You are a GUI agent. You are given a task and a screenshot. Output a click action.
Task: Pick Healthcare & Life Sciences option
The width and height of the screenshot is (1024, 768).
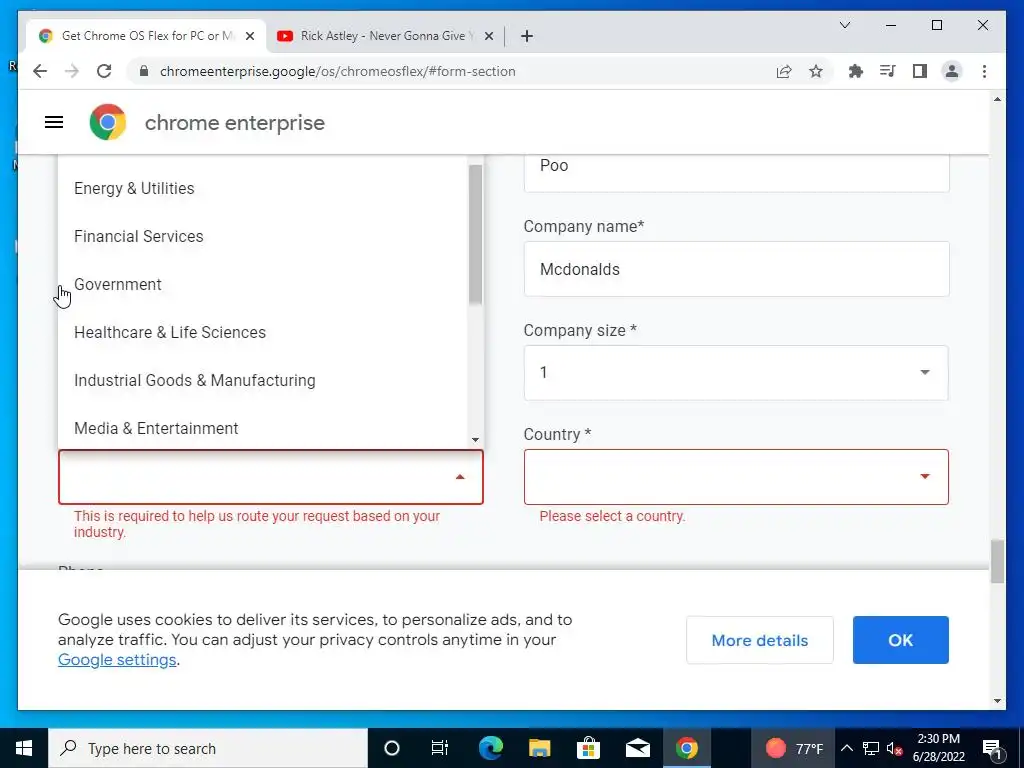pyautogui.click(x=263, y=332)
